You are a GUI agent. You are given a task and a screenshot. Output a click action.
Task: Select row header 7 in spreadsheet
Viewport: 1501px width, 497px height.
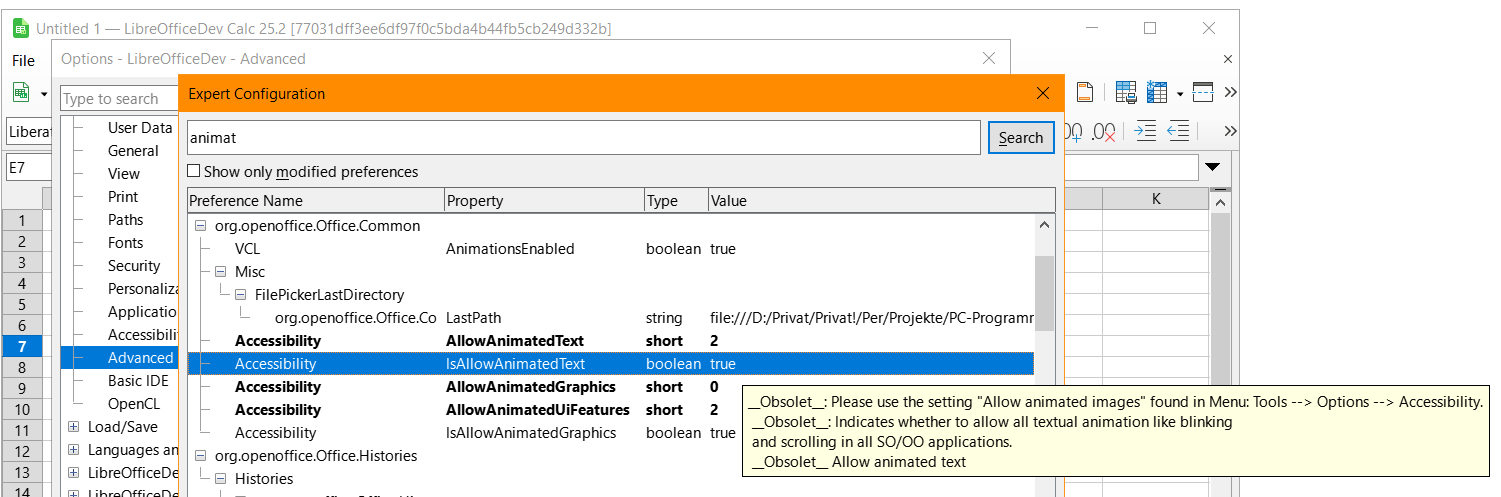point(21,347)
